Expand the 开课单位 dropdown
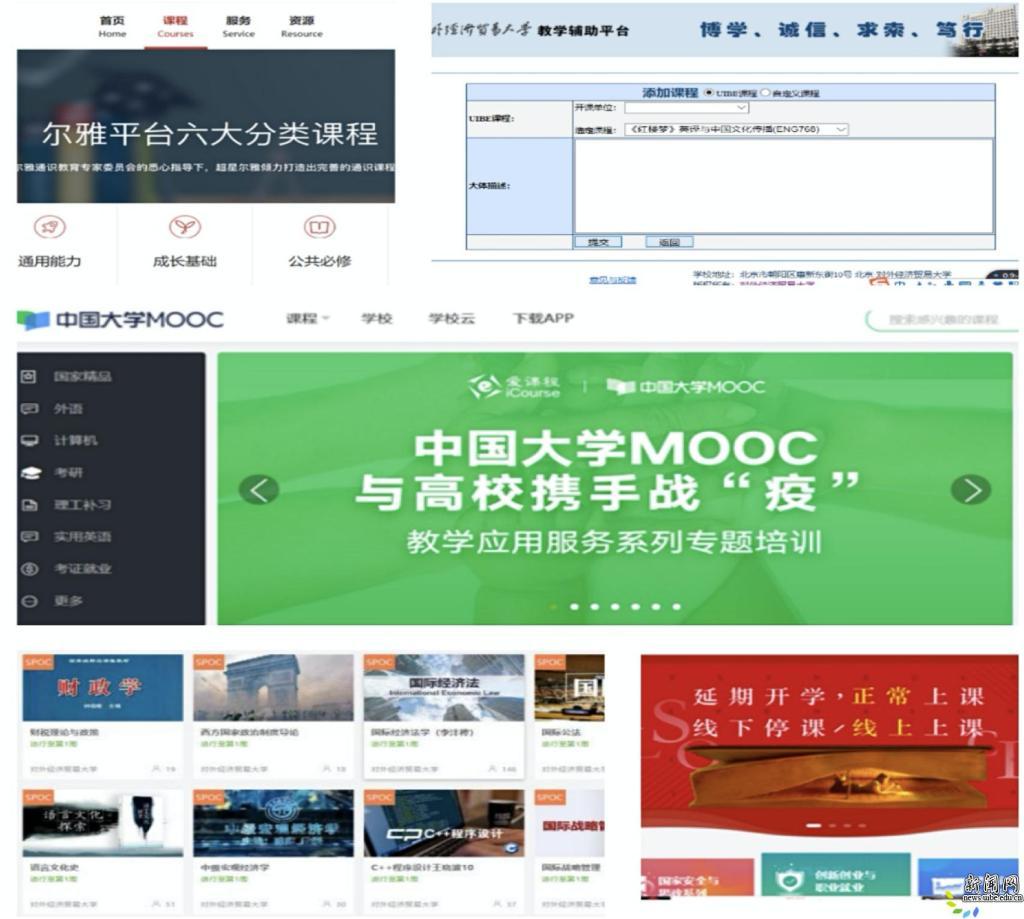The image size is (1024, 919). coord(686,108)
